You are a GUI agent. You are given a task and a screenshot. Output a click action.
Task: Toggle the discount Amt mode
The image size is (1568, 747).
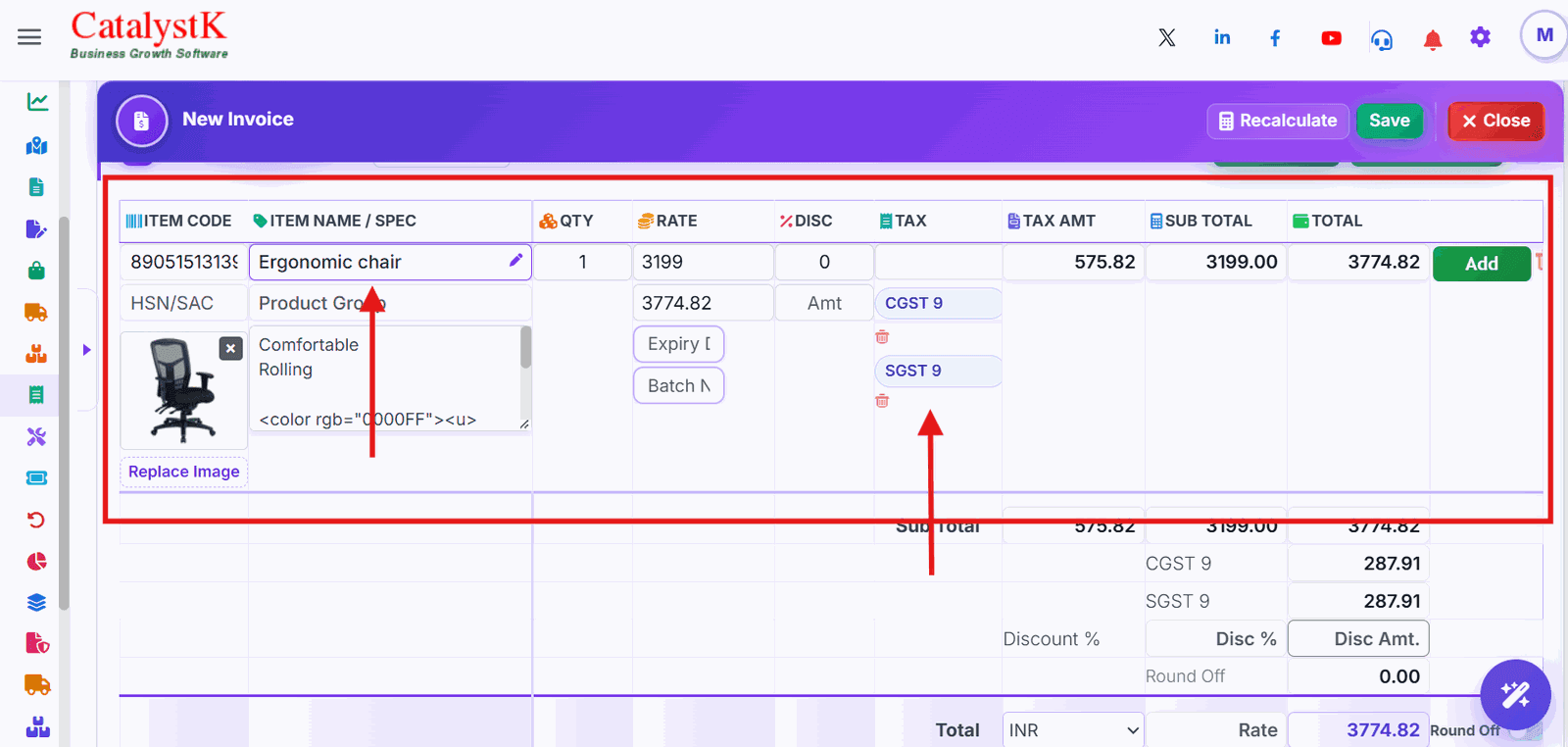coord(824,303)
